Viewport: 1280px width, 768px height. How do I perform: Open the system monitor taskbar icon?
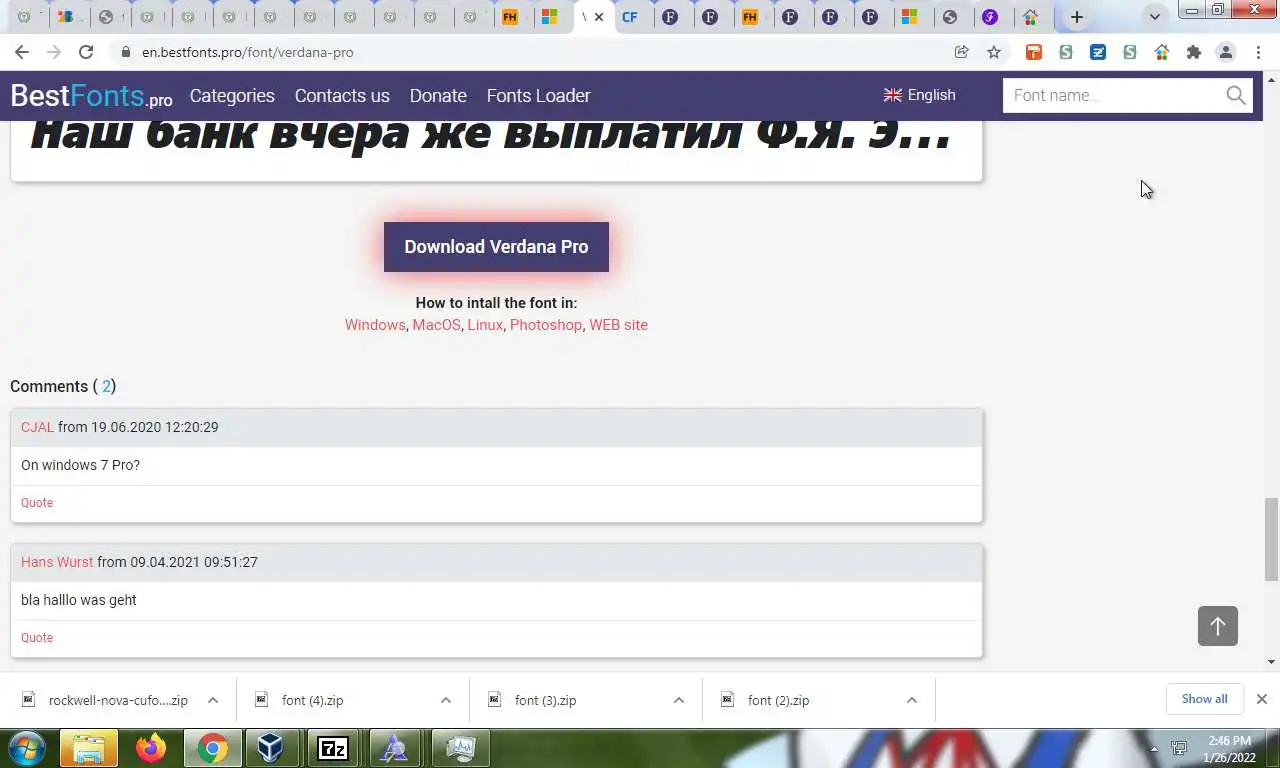coord(461,748)
